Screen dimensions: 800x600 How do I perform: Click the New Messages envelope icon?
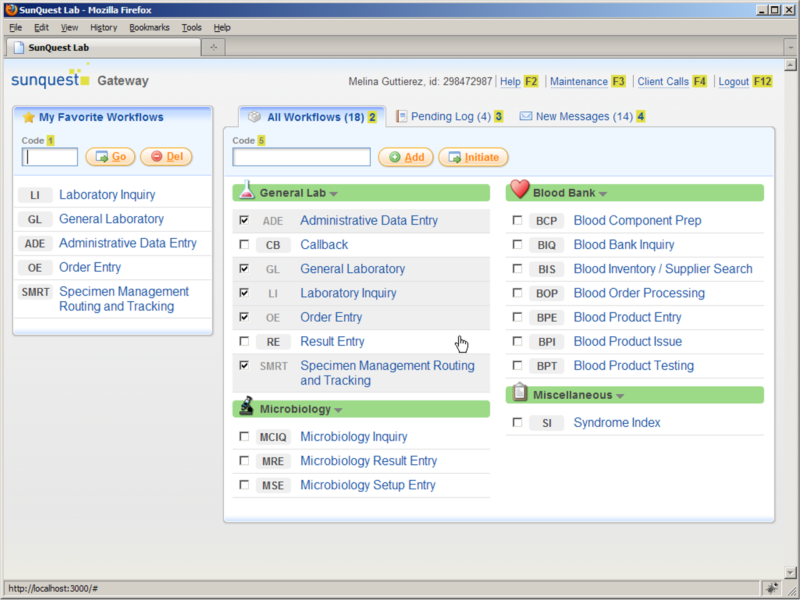click(526, 116)
